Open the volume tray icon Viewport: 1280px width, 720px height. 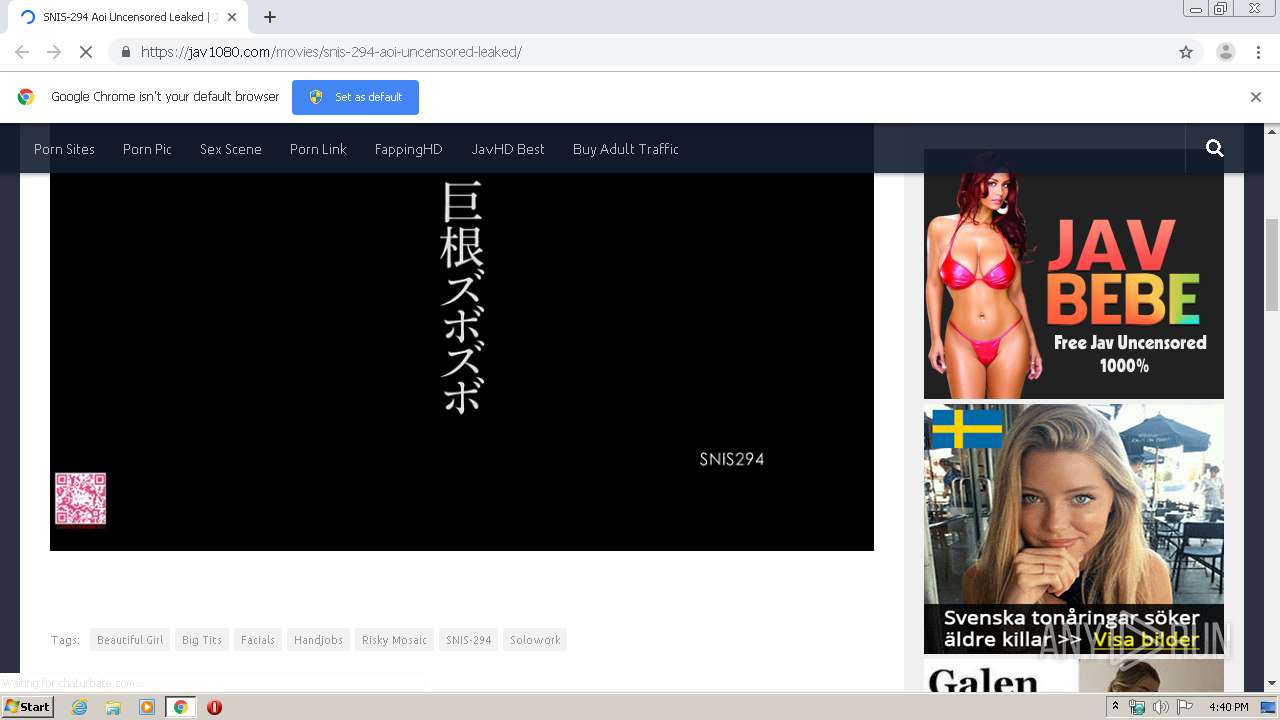(1161, 707)
